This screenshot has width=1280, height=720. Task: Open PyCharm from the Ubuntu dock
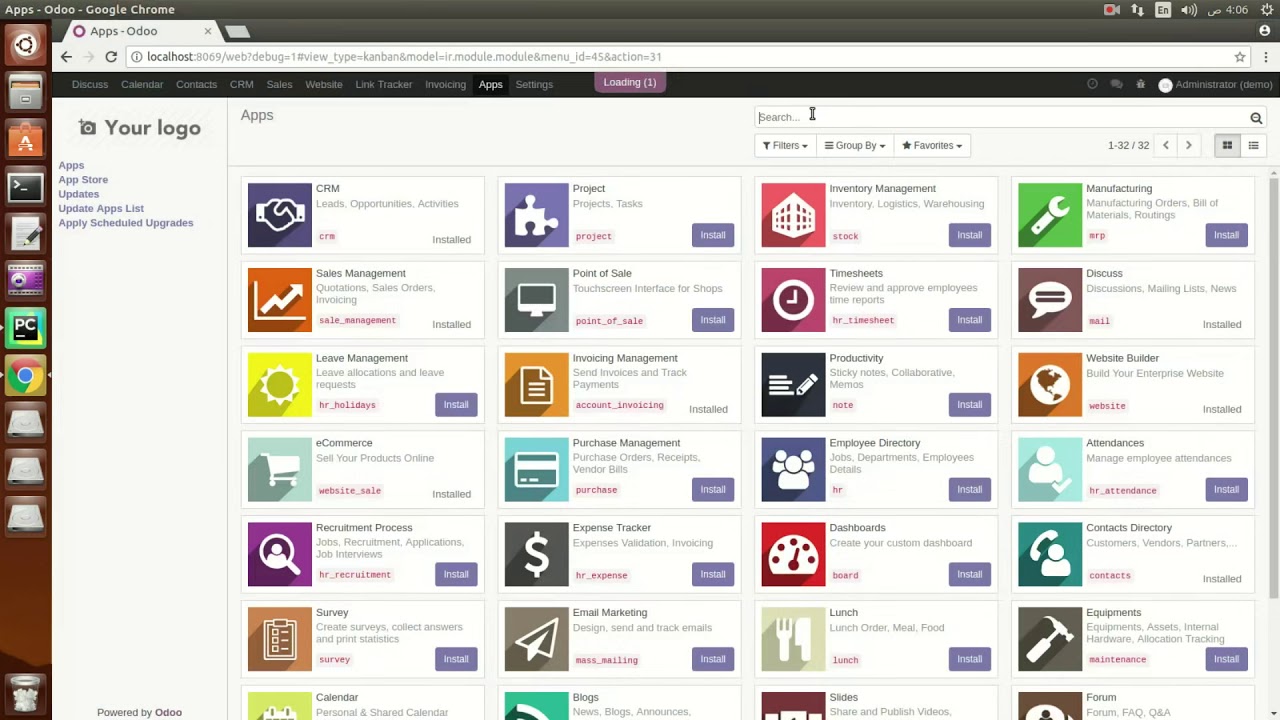[x=25, y=329]
